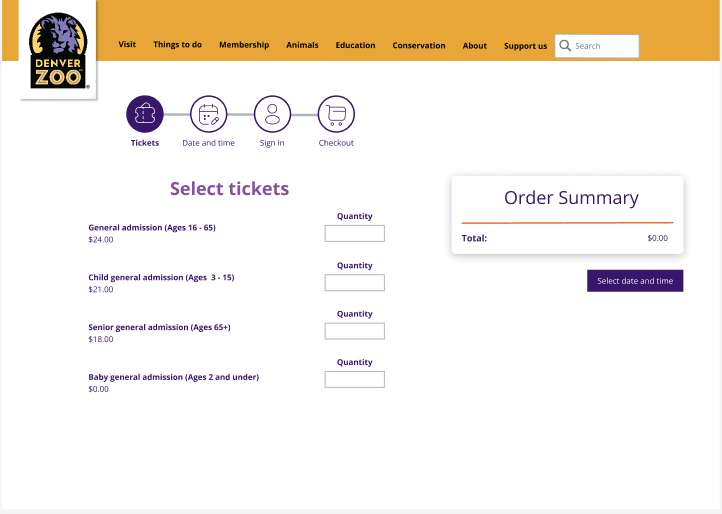The width and height of the screenshot is (722, 514).
Task: Select the Membership nav item
Action: 244,45
